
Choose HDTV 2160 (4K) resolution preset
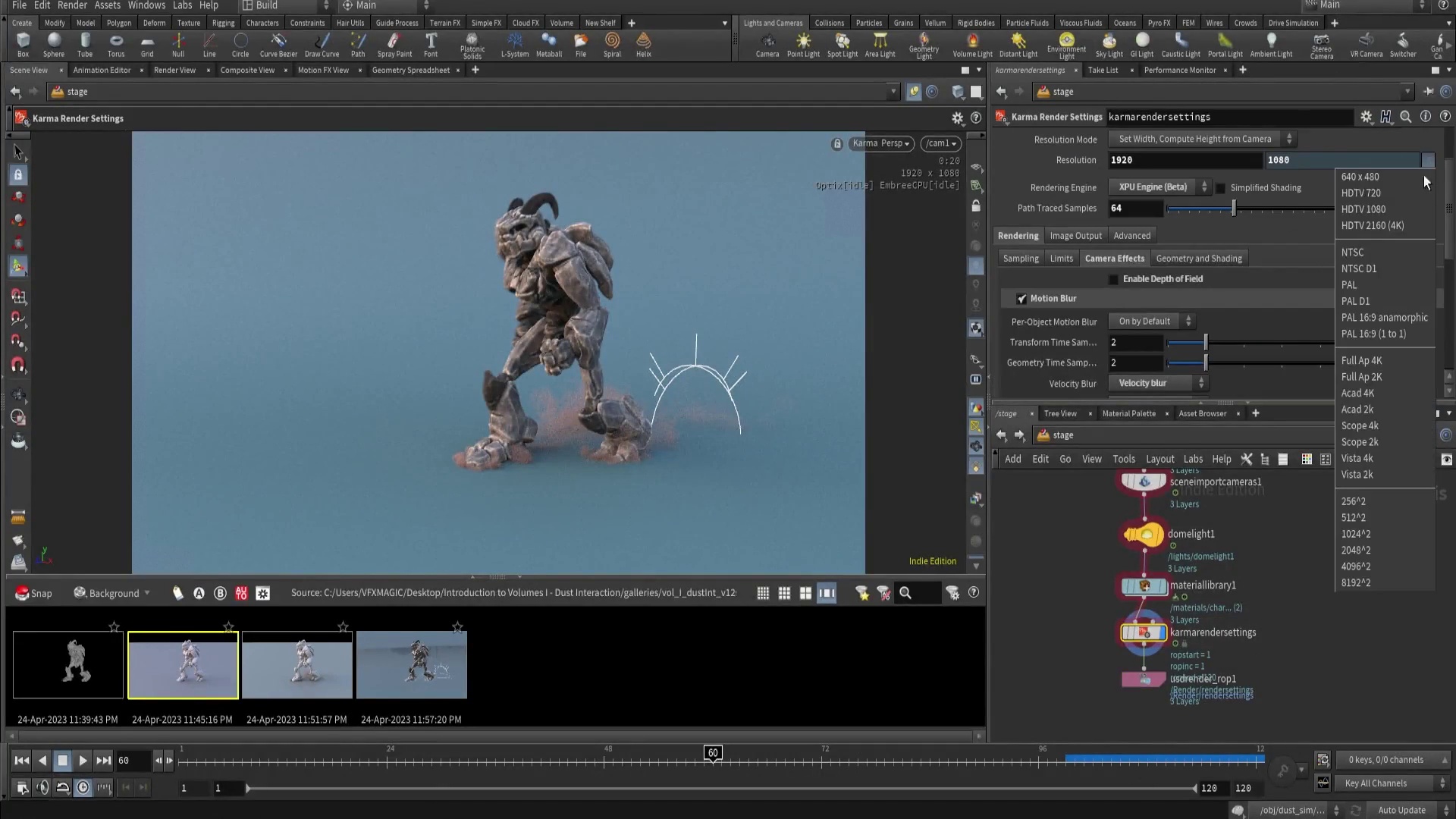tap(1372, 225)
